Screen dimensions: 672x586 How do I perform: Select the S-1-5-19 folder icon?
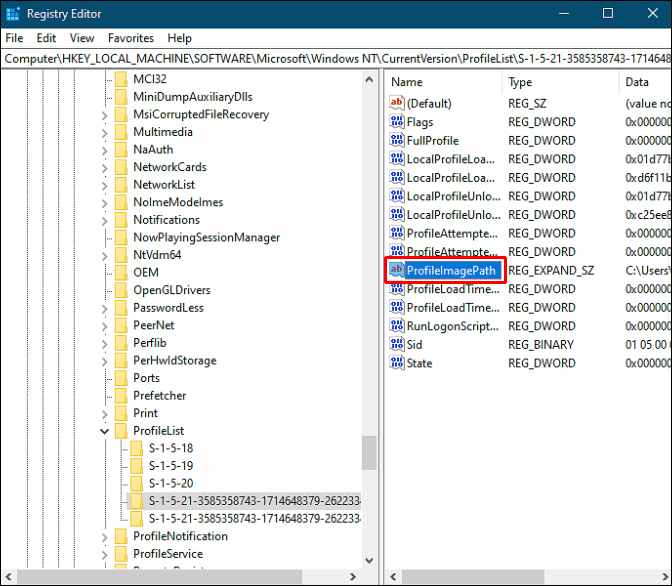(137, 466)
